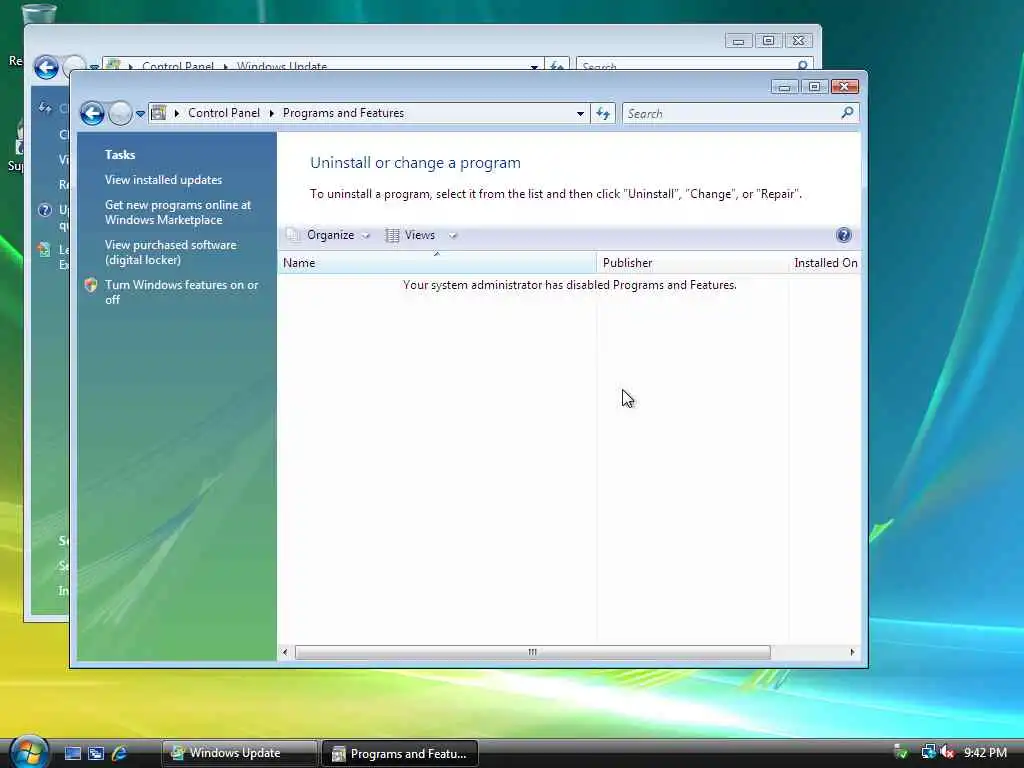Open the Windows Start orb
Image resolution: width=1024 pixels, height=768 pixels.
(29, 752)
